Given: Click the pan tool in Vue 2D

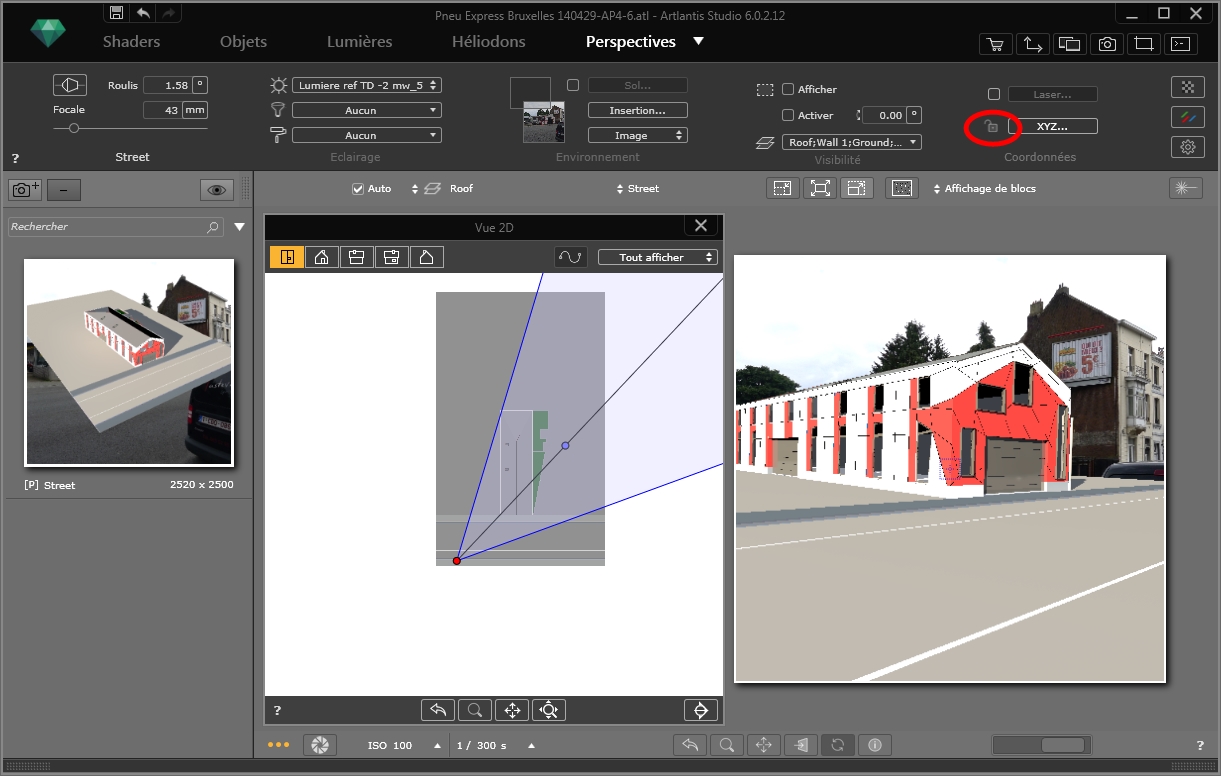Looking at the screenshot, I should pos(512,710).
